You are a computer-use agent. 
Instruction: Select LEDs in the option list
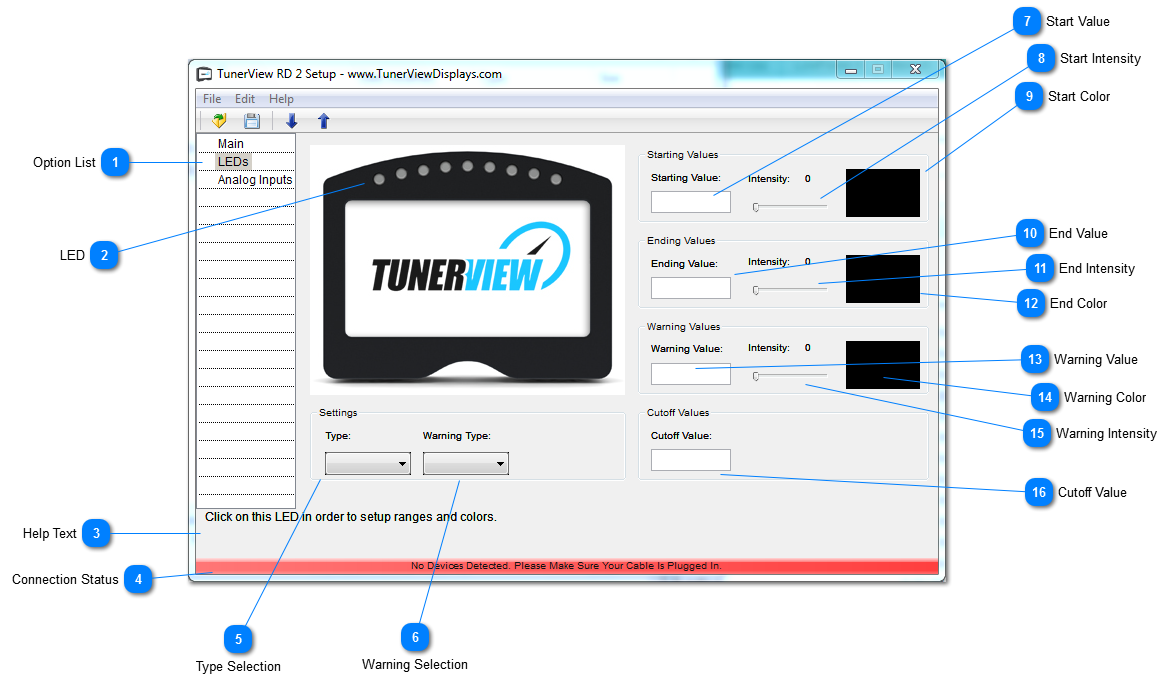click(233, 162)
